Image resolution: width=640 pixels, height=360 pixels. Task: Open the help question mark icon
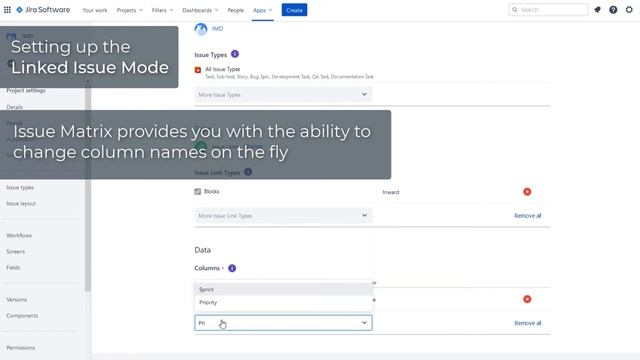click(613, 10)
